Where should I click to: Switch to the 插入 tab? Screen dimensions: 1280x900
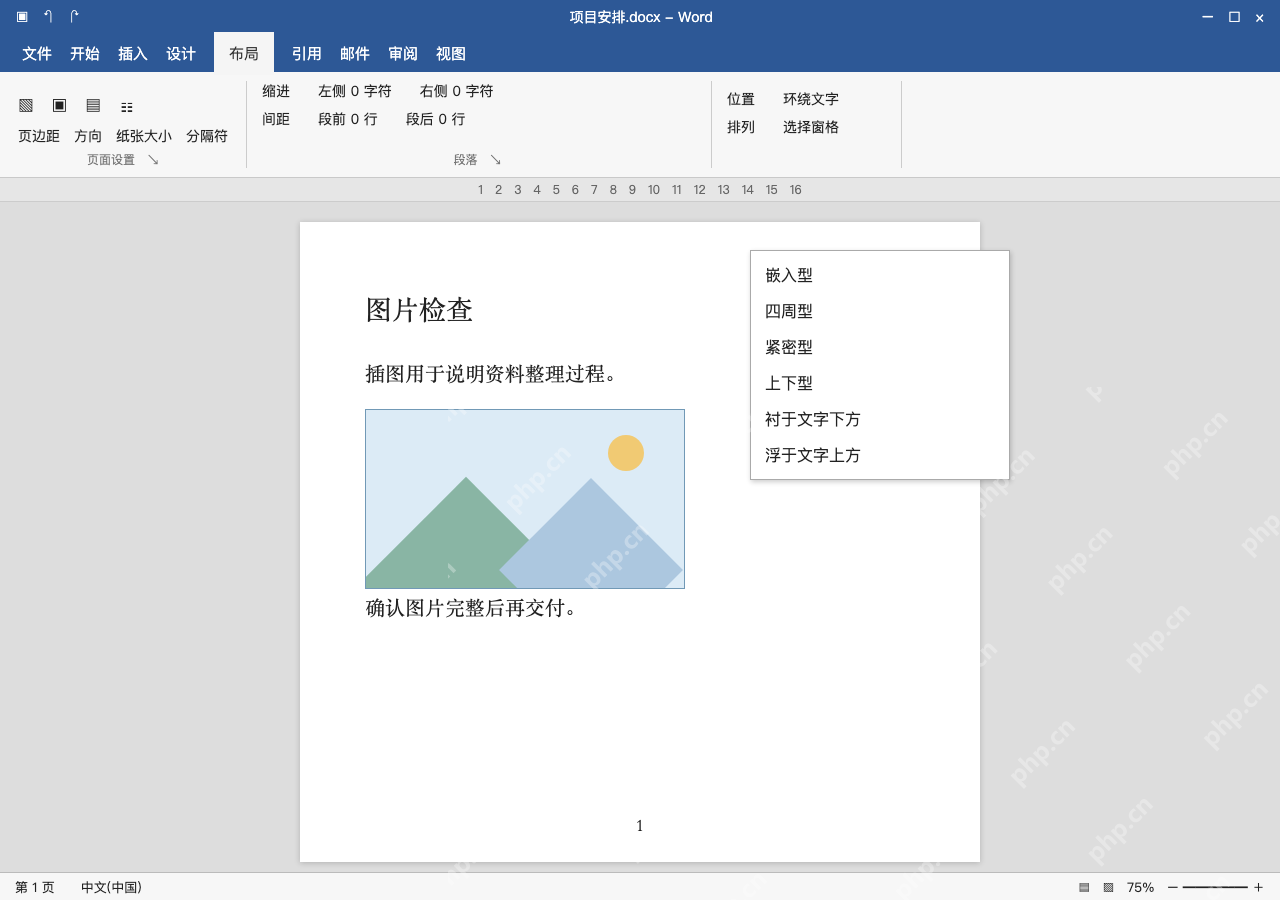[133, 54]
